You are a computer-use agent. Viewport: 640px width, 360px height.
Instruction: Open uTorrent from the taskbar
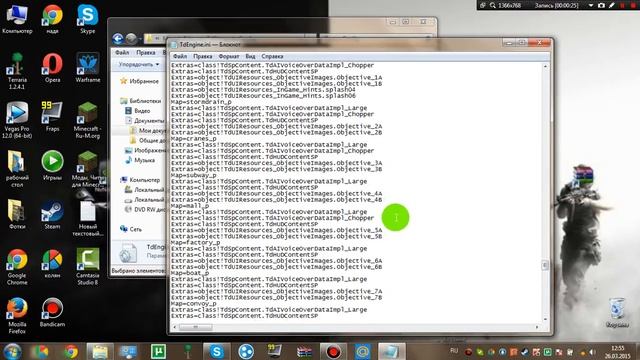158,351
